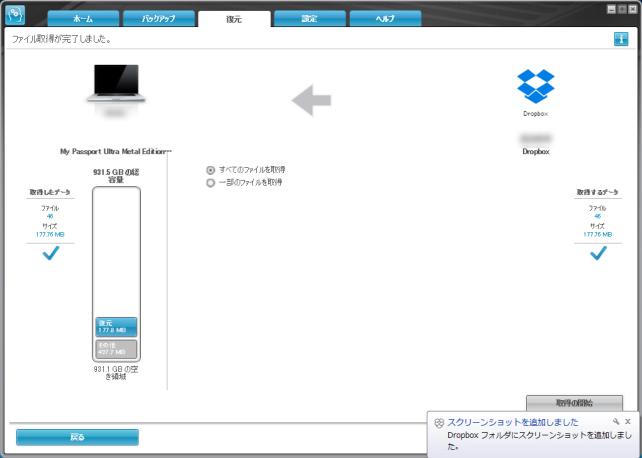Open the info help icon
Image resolution: width=642 pixels, height=458 pixels.
(x=621, y=39)
